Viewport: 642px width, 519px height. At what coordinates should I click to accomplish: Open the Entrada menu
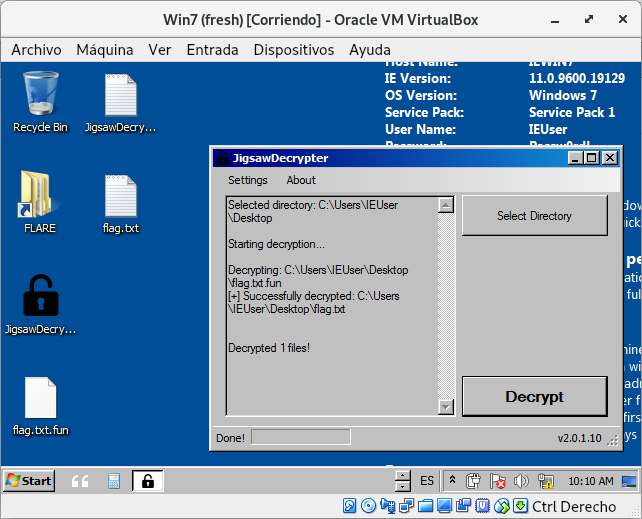(212, 50)
